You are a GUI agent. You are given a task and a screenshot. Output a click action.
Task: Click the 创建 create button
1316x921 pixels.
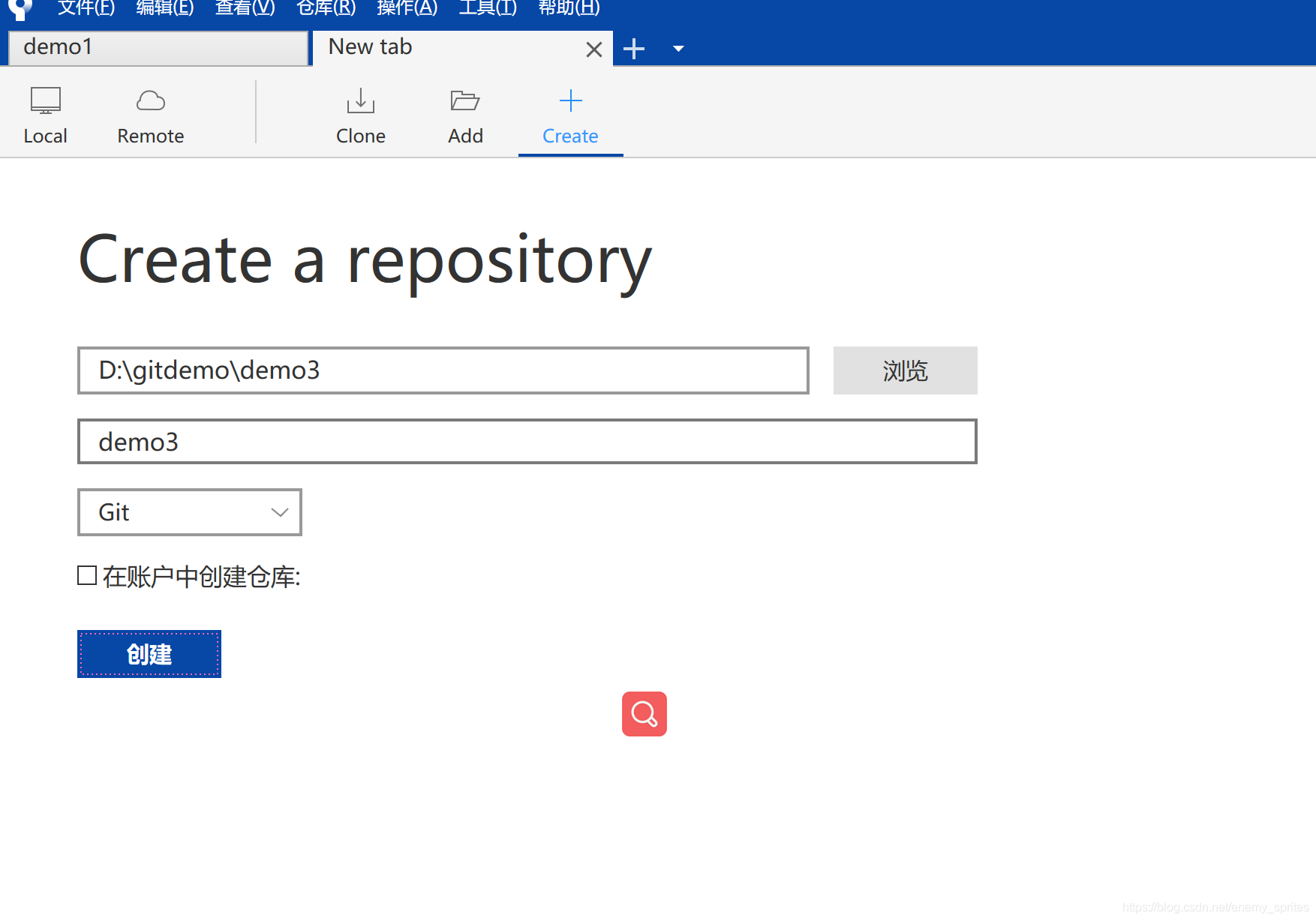149,654
